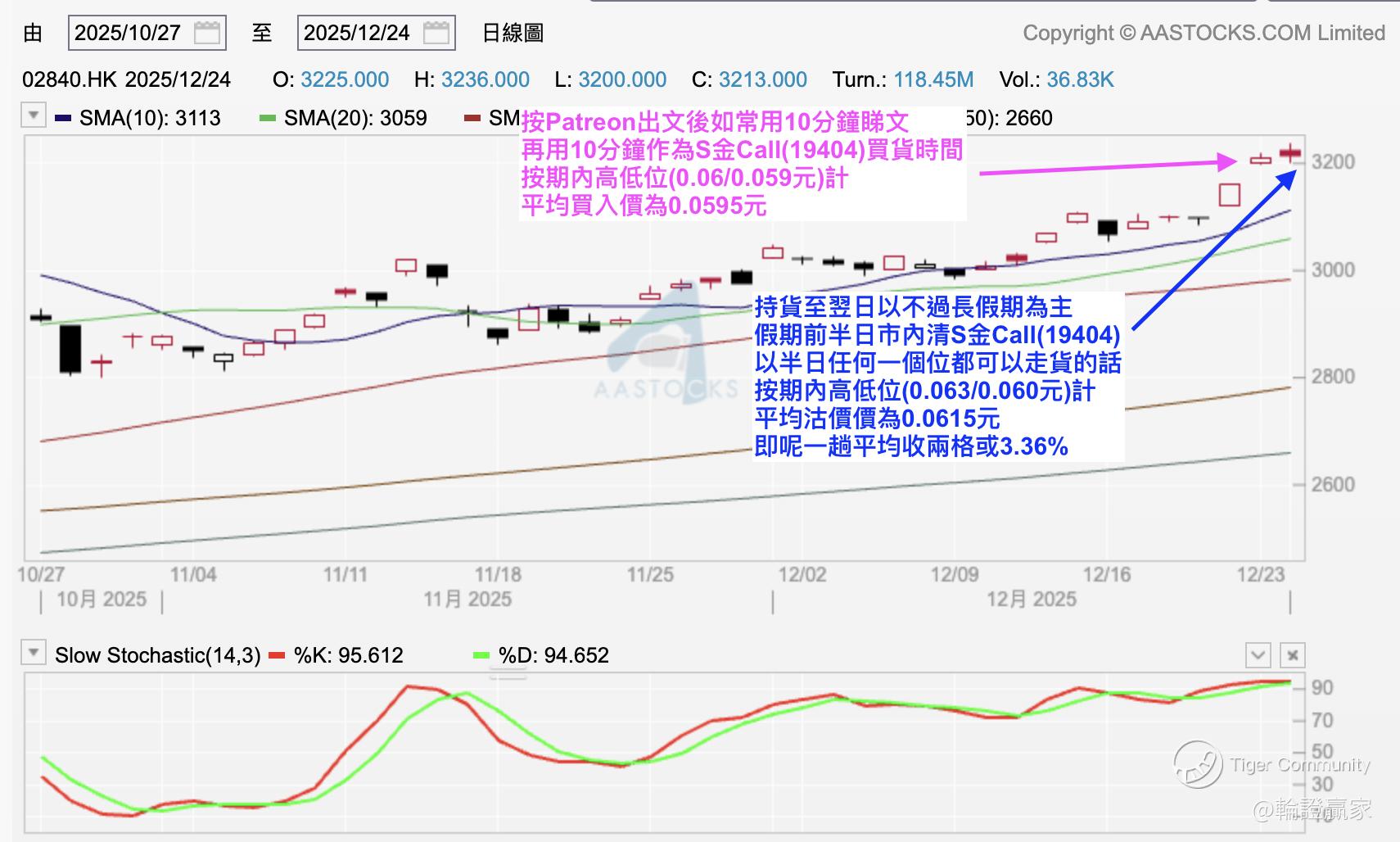Click the 70 stochastic axis label

pos(1322,721)
